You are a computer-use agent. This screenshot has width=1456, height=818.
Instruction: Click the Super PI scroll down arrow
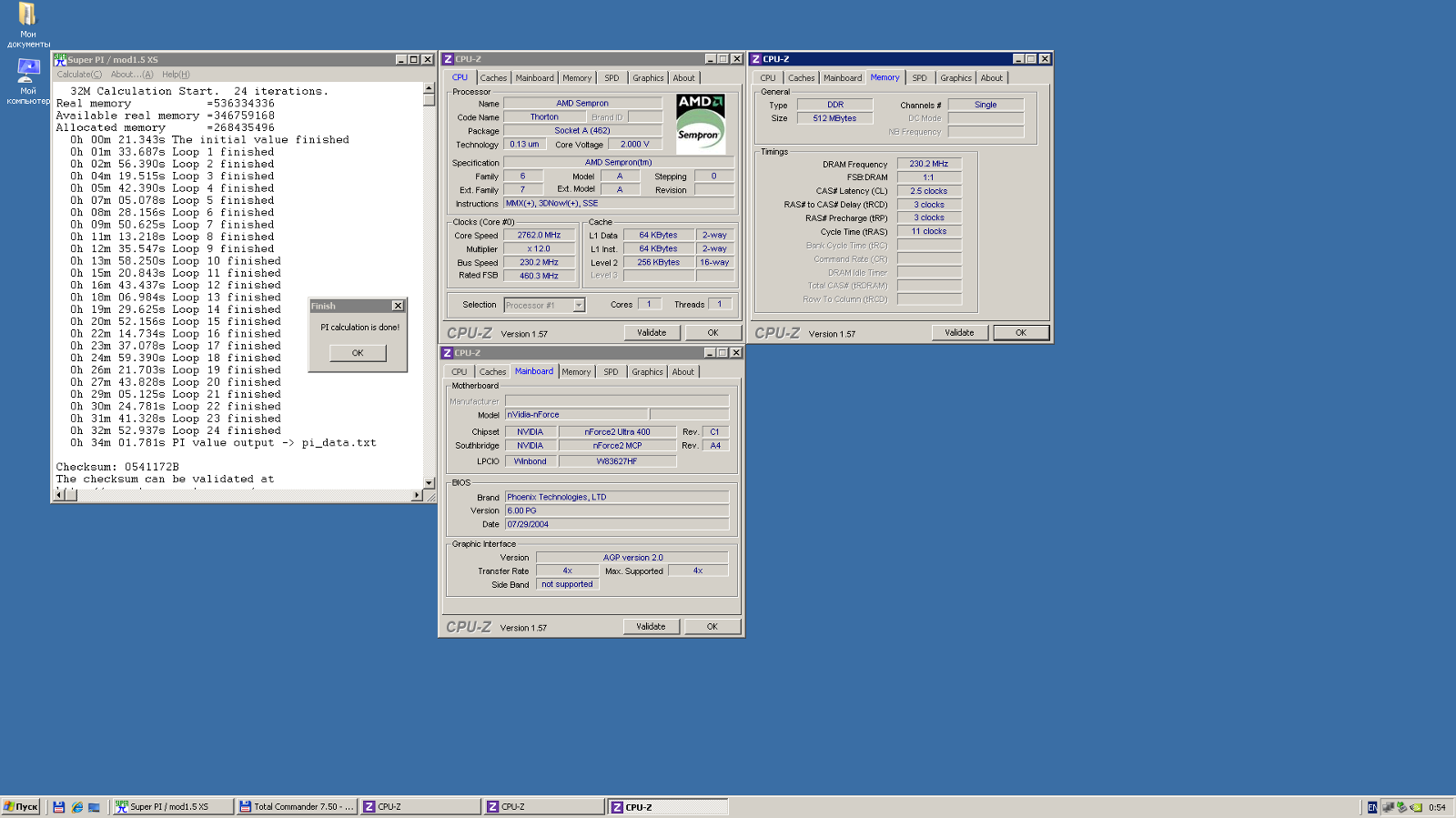point(429,483)
